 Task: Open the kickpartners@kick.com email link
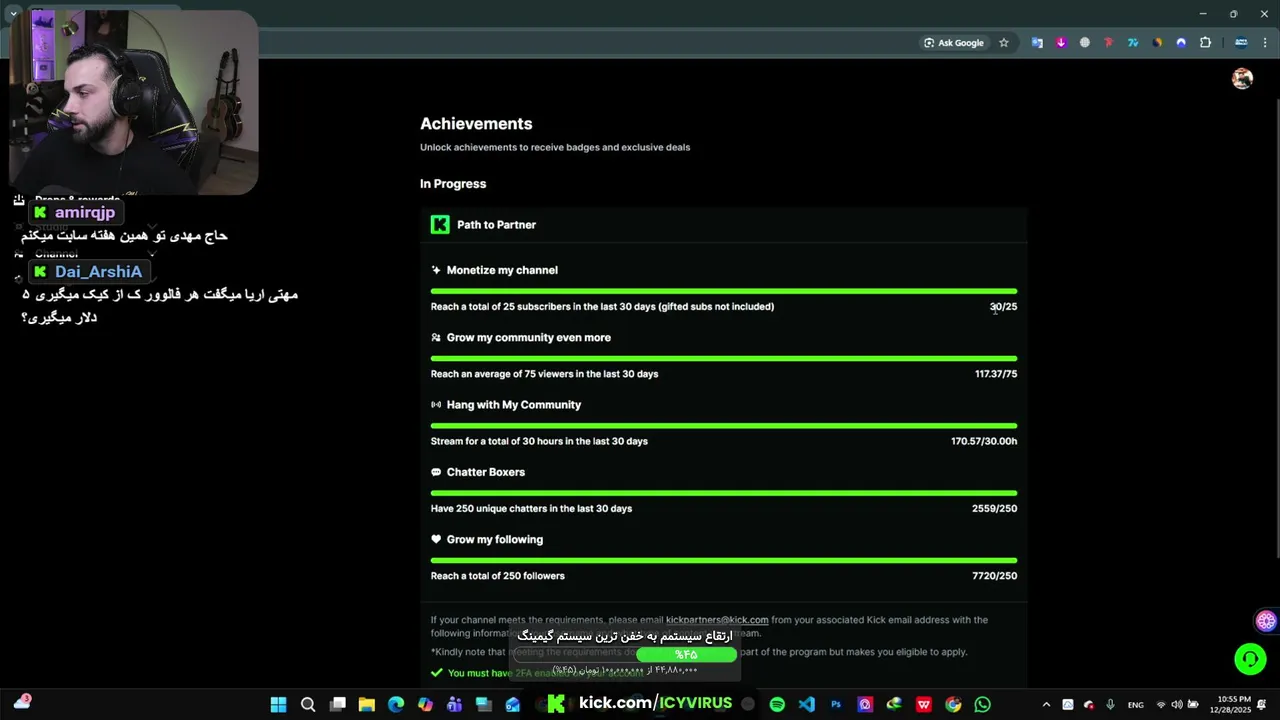pos(717,620)
